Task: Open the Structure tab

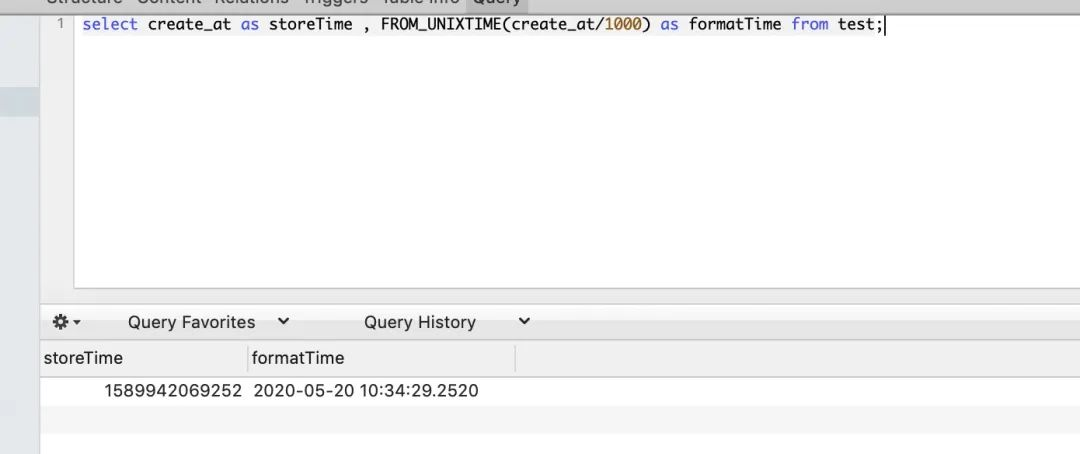Action: 84,3
